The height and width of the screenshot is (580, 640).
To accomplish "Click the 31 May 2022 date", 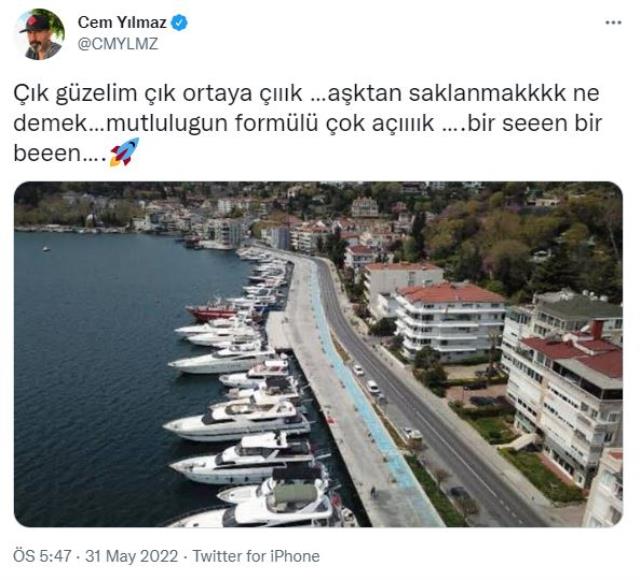I will (x=131, y=556).
